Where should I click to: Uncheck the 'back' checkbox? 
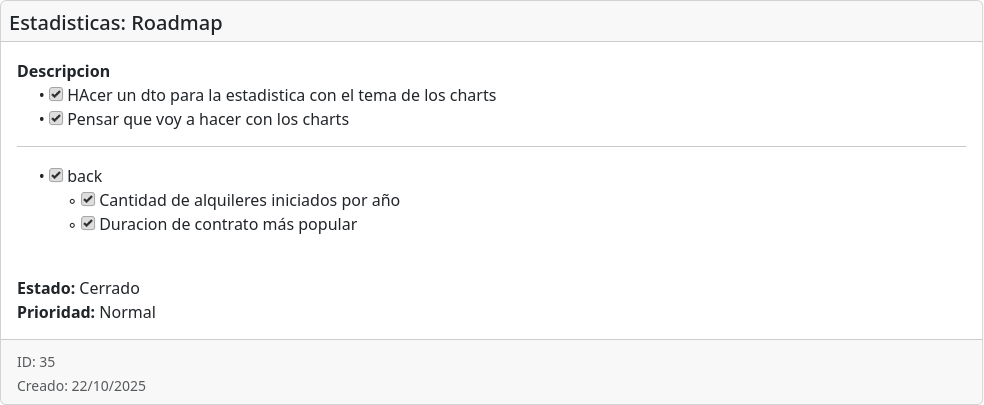(56, 176)
